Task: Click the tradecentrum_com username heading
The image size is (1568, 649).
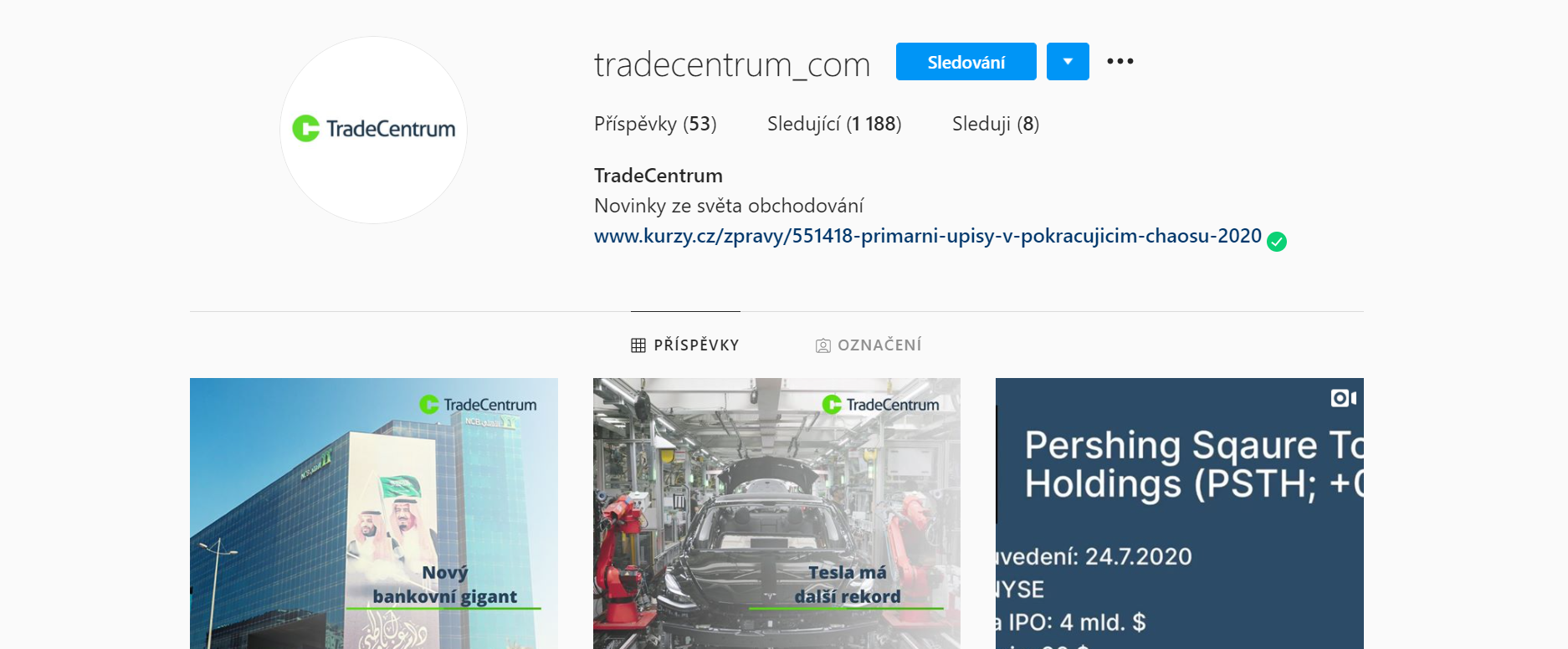Action: click(732, 64)
